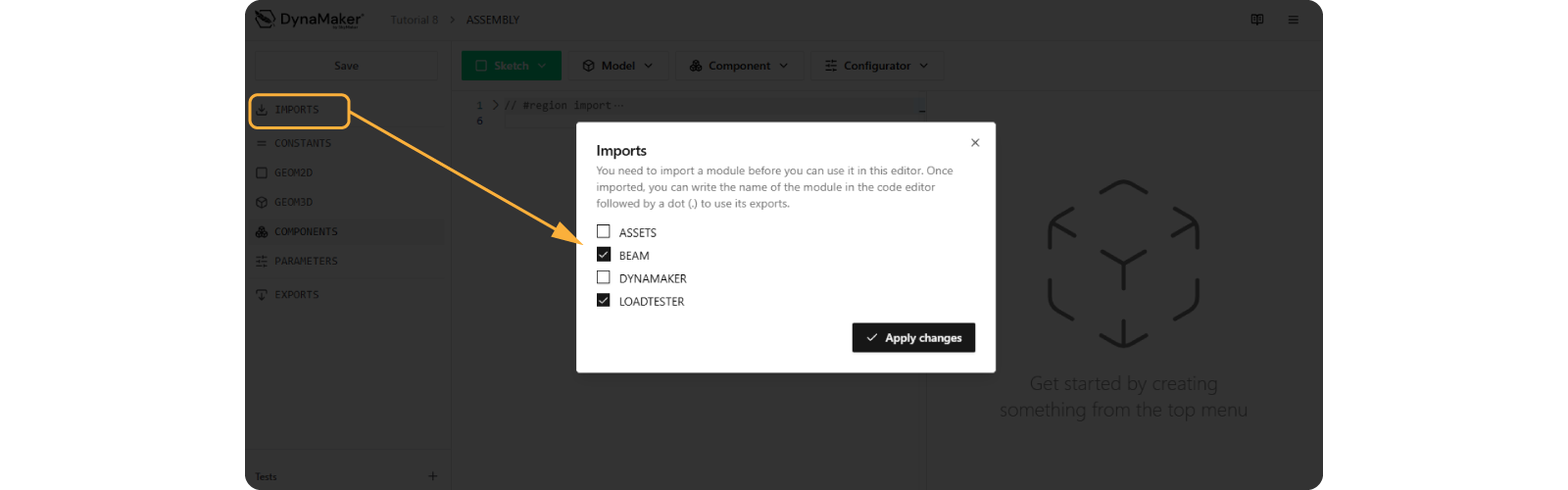The width and height of the screenshot is (1568, 490).
Task: Click the Imports download icon in sidebar
Action: point(262,110)
